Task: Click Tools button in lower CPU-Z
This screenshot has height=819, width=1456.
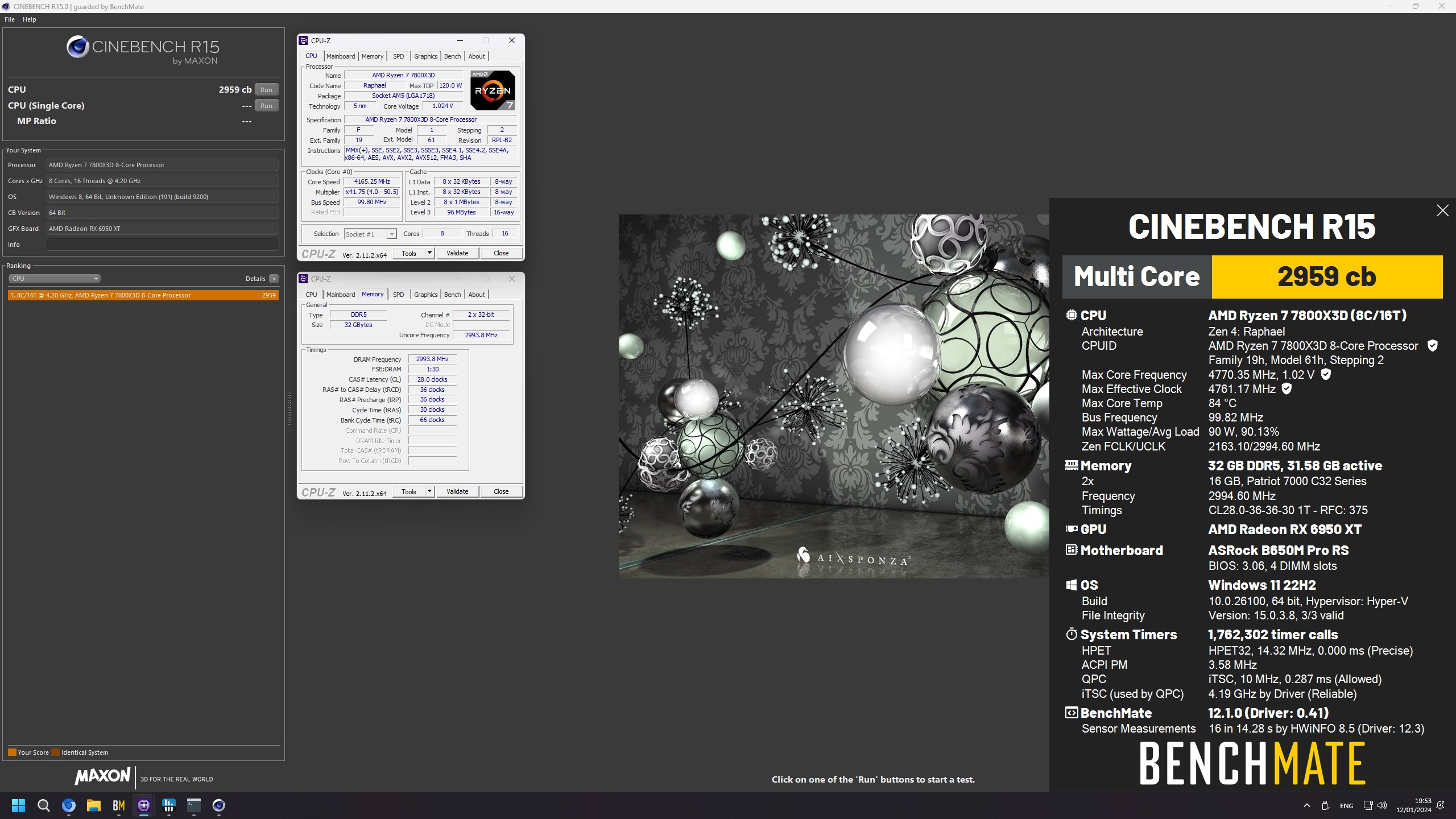Action: [409, 492]
